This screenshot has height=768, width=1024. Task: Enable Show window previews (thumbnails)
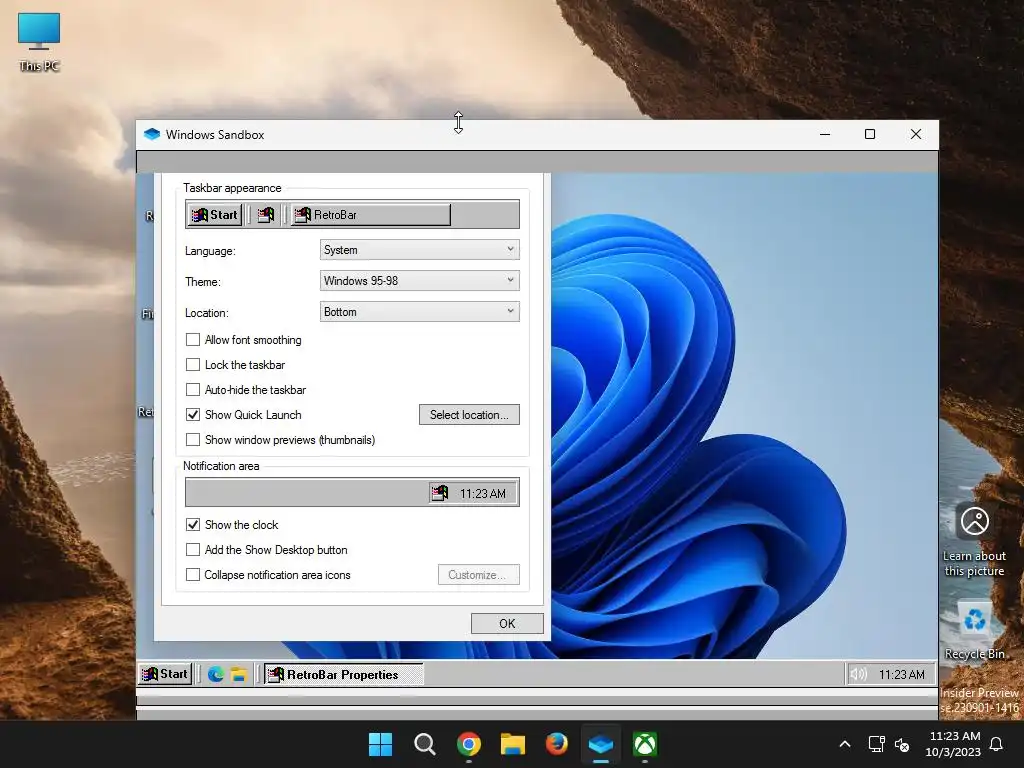tap(193, 440)
